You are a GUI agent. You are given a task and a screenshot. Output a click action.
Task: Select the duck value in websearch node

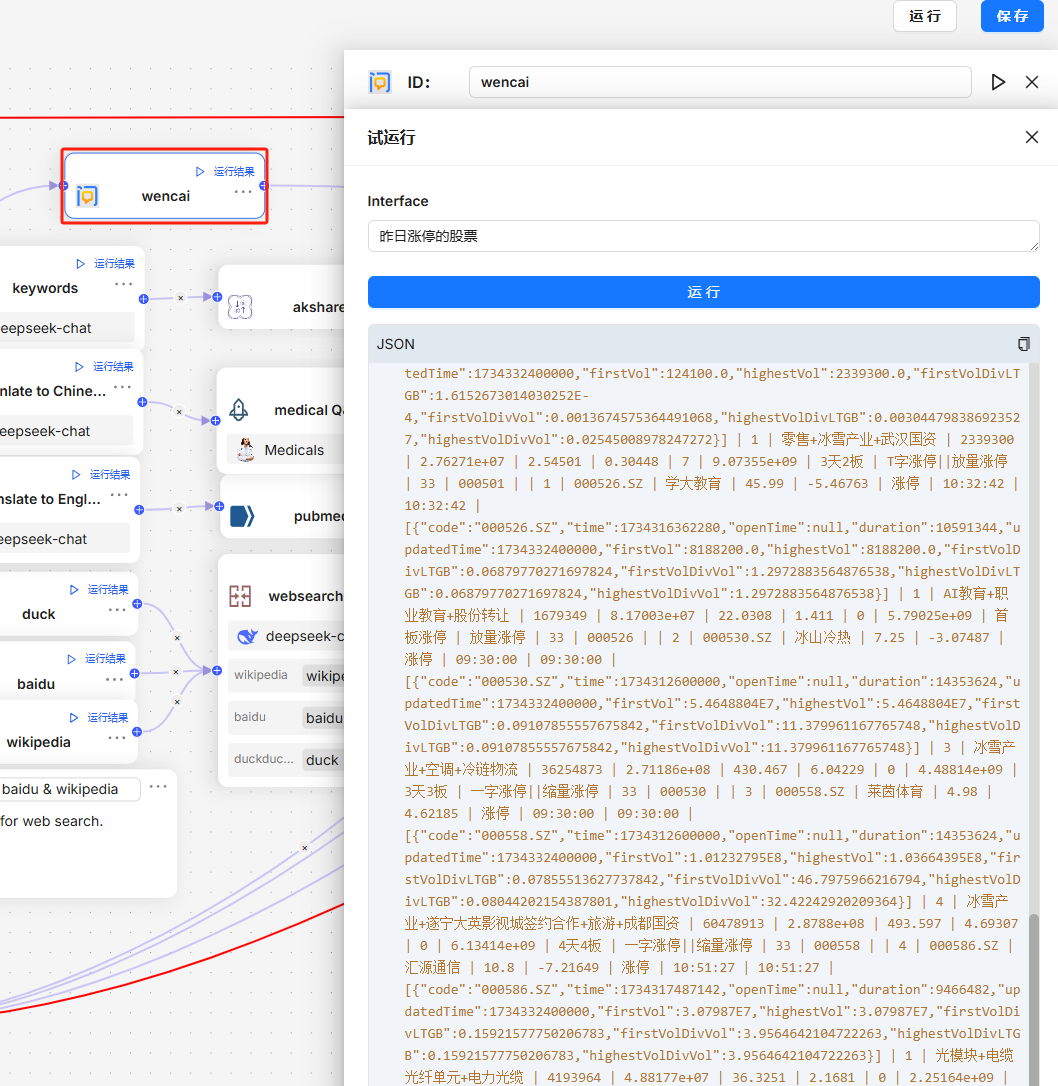[323, 760]
